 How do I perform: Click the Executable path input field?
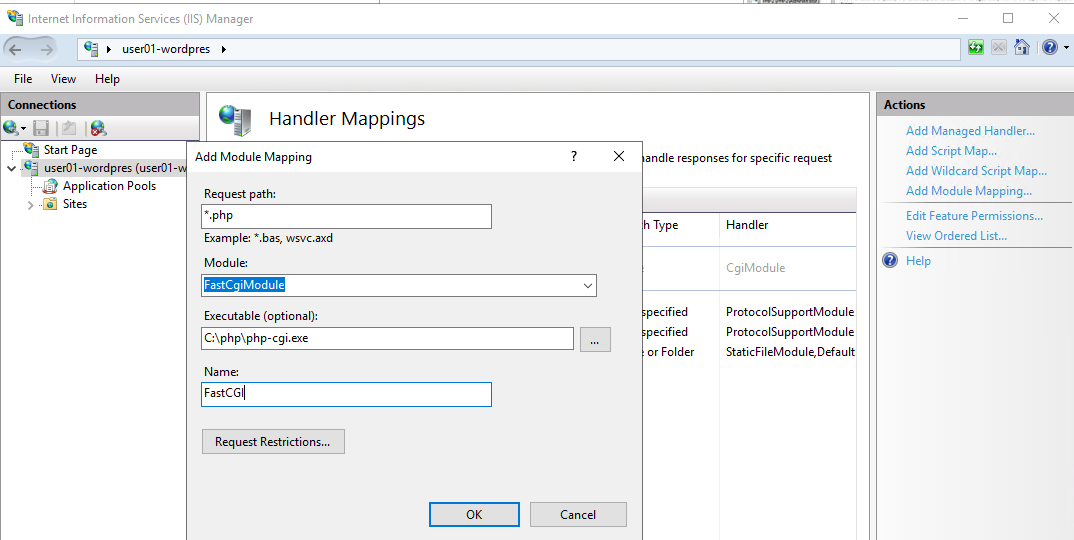click(x=388, y=338)
